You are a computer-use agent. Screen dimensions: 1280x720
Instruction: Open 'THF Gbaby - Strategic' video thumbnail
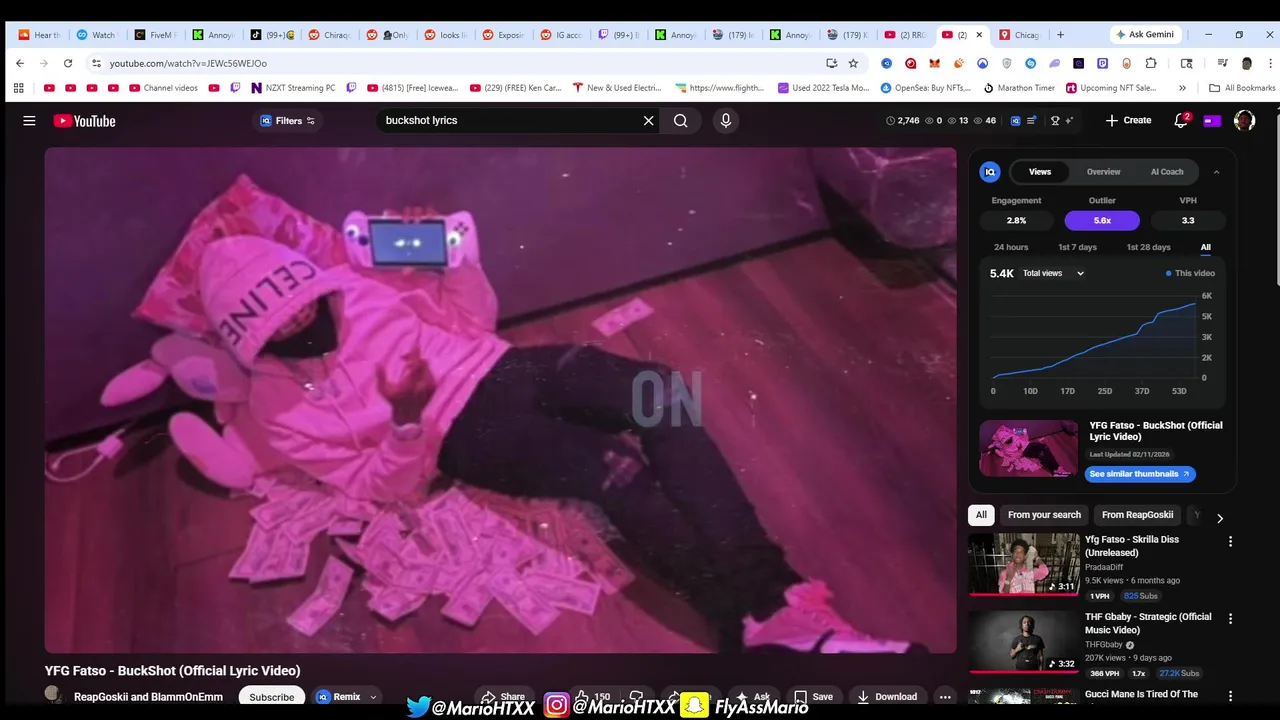tap(1024, 641)
